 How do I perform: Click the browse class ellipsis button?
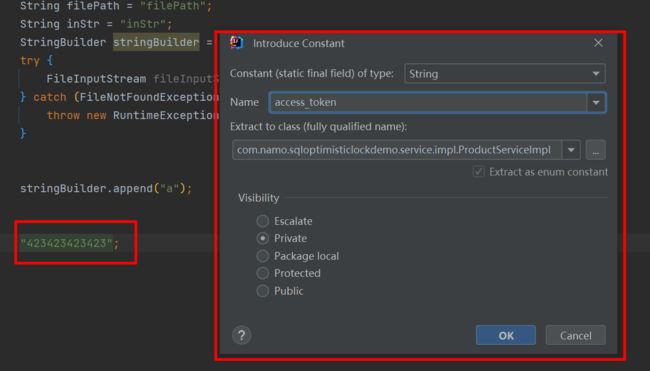pyautogui.click(x=595, y=150)
